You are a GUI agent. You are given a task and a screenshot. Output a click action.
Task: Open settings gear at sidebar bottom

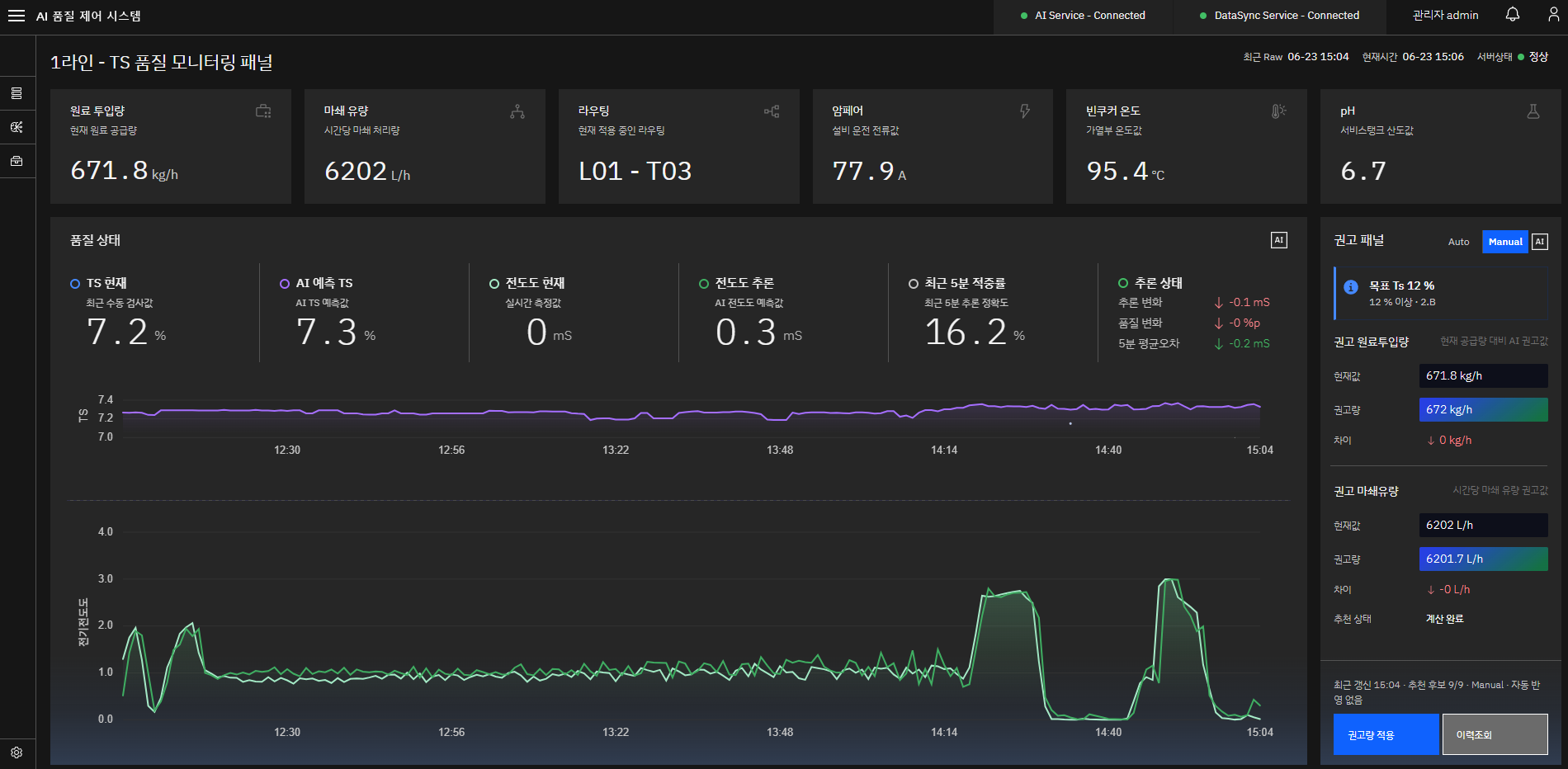coord(17,752)
